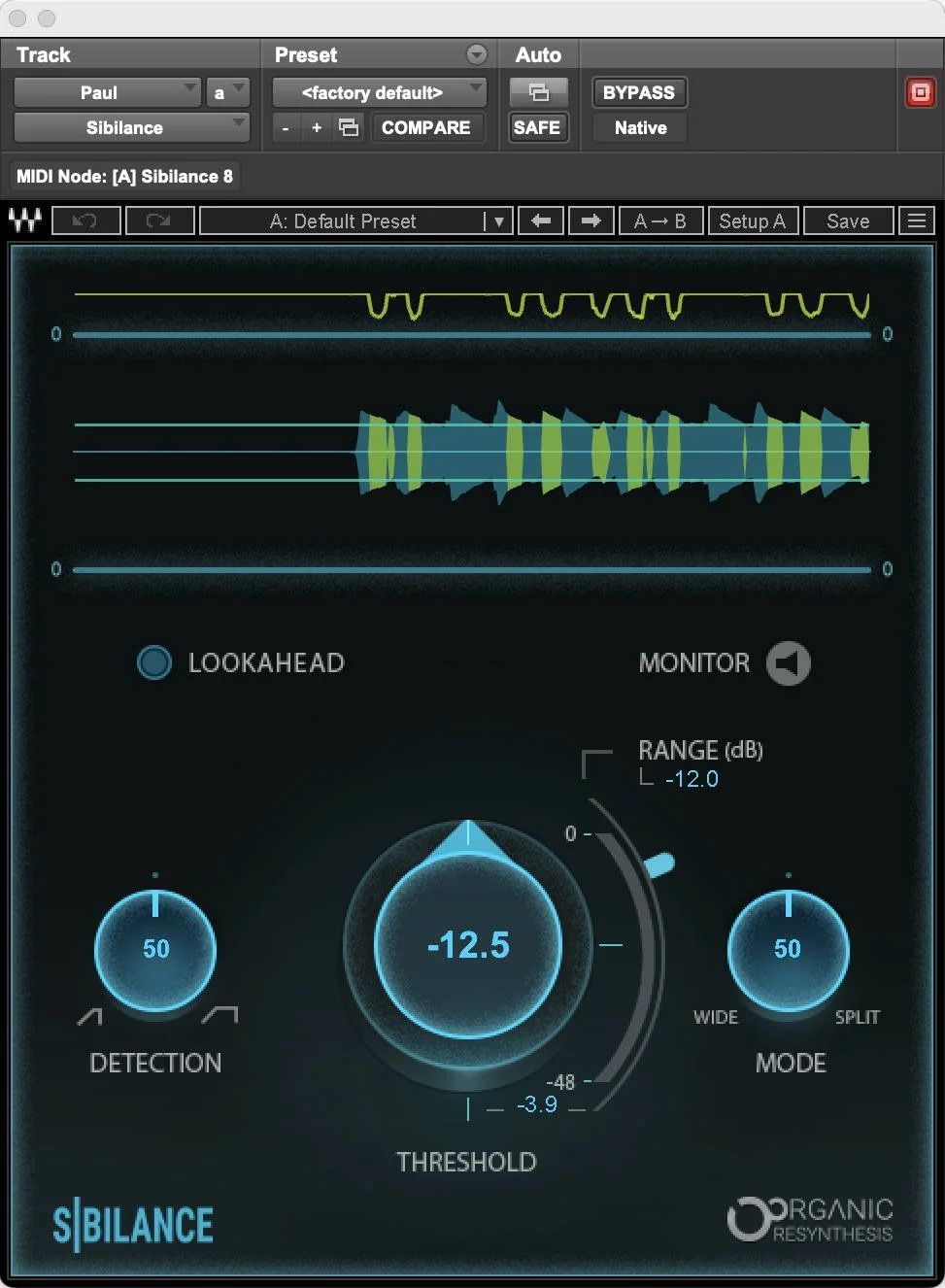Click the Threshold knob

(x=468, y=945)
